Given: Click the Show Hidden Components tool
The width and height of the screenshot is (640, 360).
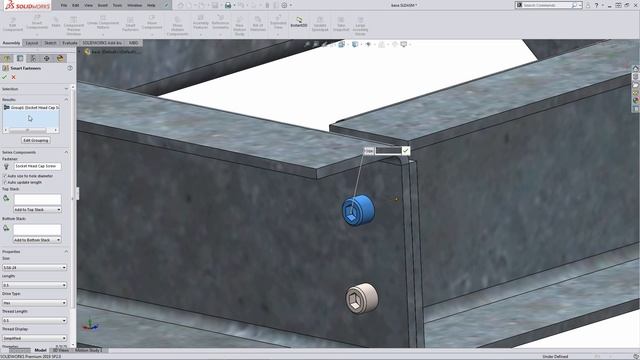Looking at the screenshot, I should pyautogui.click(x=177, y=26).
